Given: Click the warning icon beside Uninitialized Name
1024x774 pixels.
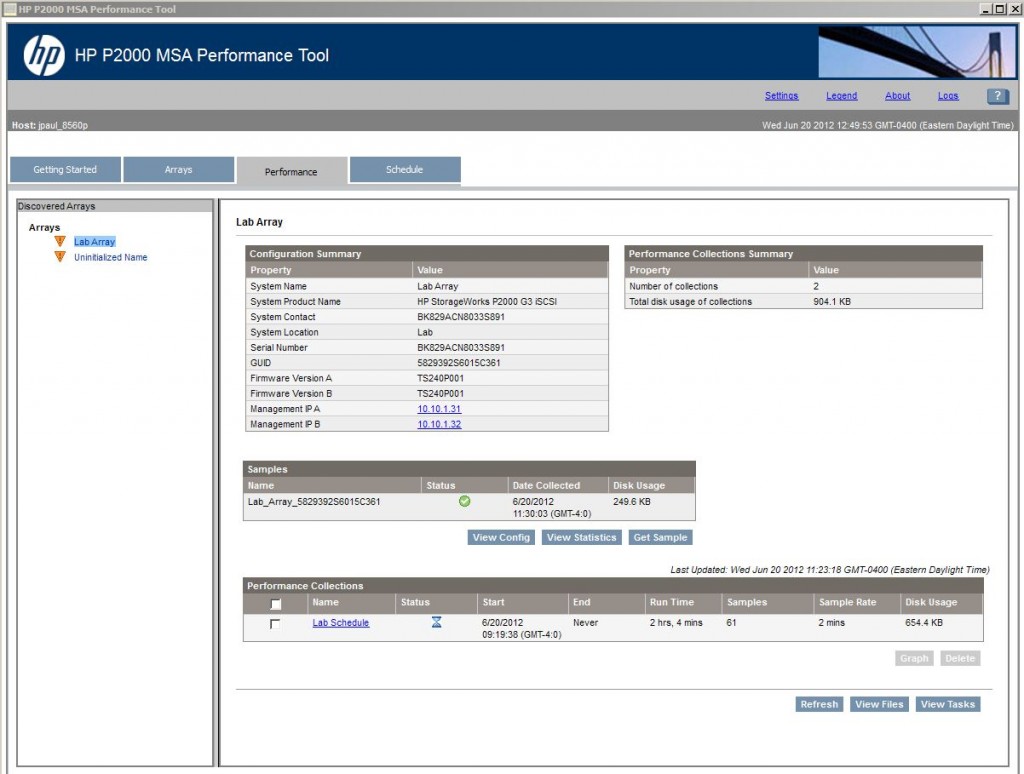Looking at the screenshot, I should pos(60,257).
